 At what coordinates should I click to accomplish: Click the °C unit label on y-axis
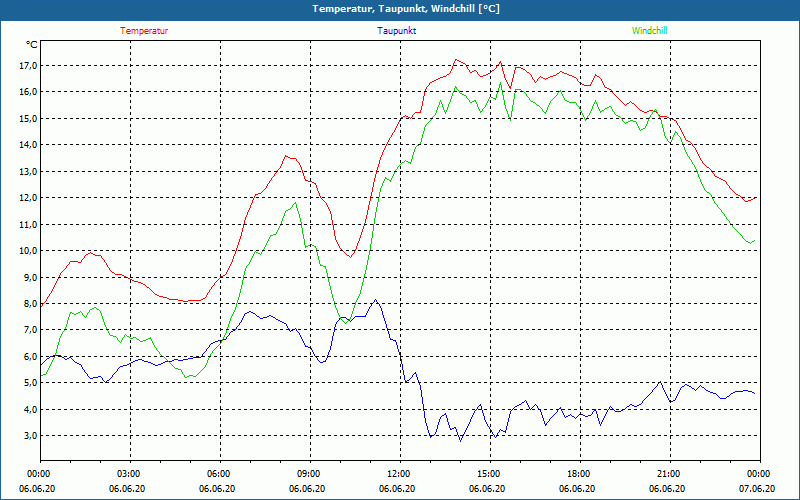click(32, 45)
